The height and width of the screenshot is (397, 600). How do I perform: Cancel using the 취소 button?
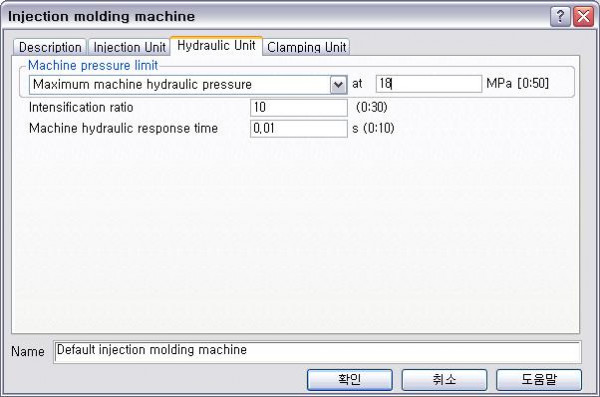444,379
